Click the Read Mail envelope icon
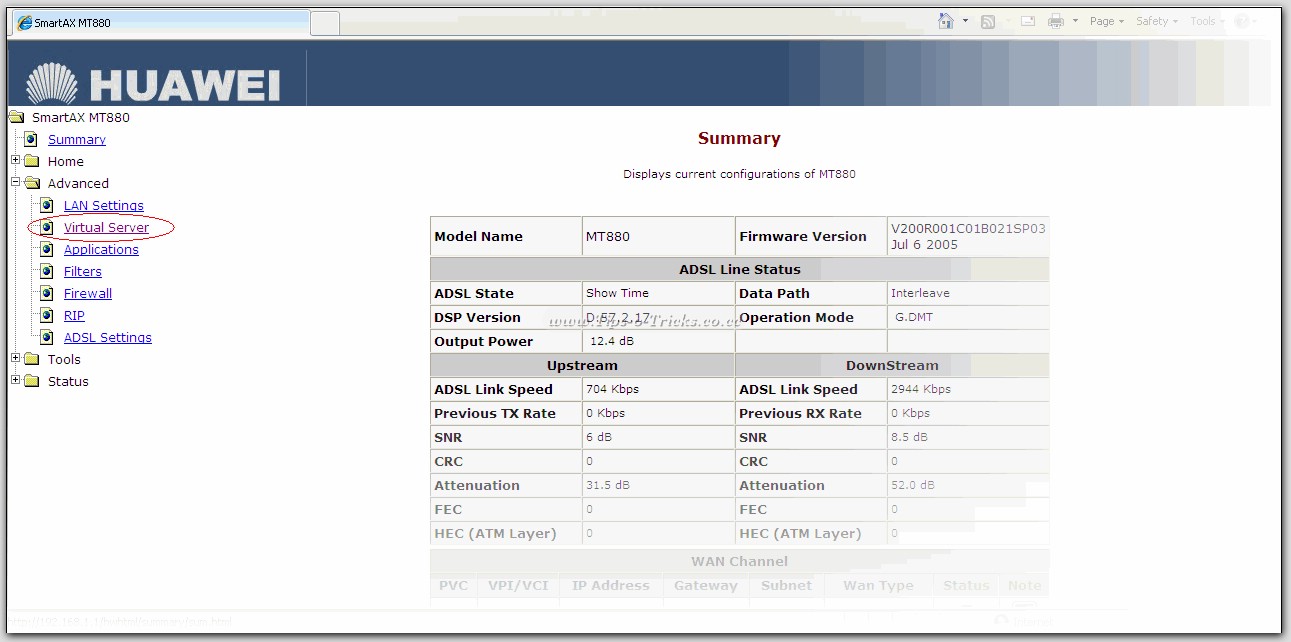Image resolution: width=1291 pixels, height=642 pixels. [x=1027, y=21]
